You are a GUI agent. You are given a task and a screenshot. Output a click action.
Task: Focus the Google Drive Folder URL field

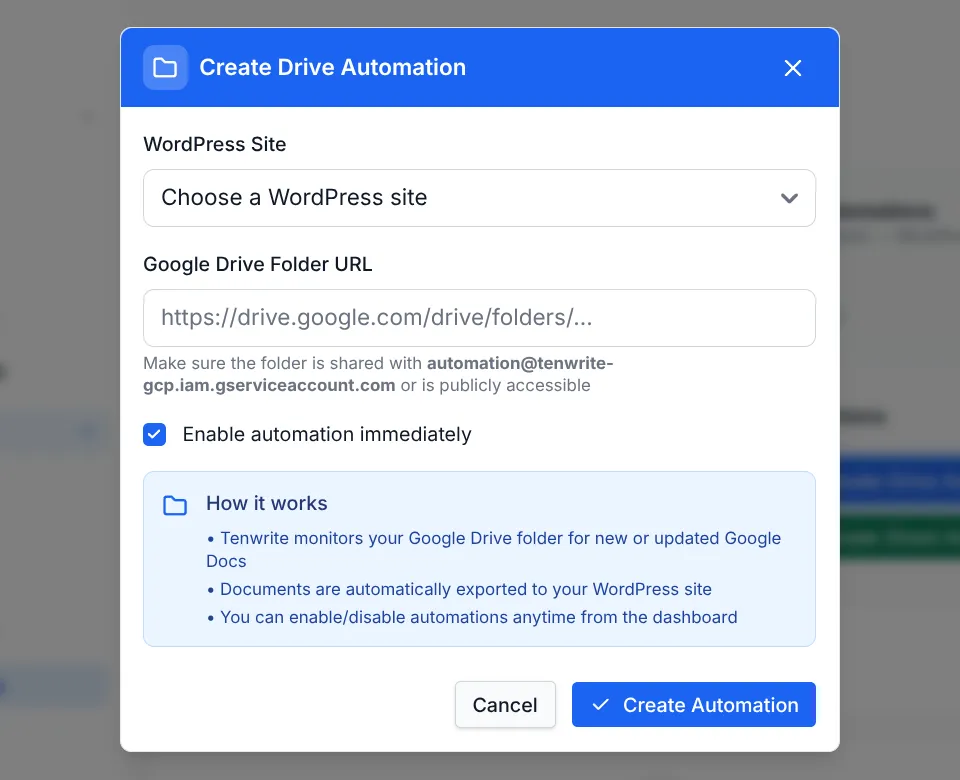pyautogui.click(x=479, y=317)
